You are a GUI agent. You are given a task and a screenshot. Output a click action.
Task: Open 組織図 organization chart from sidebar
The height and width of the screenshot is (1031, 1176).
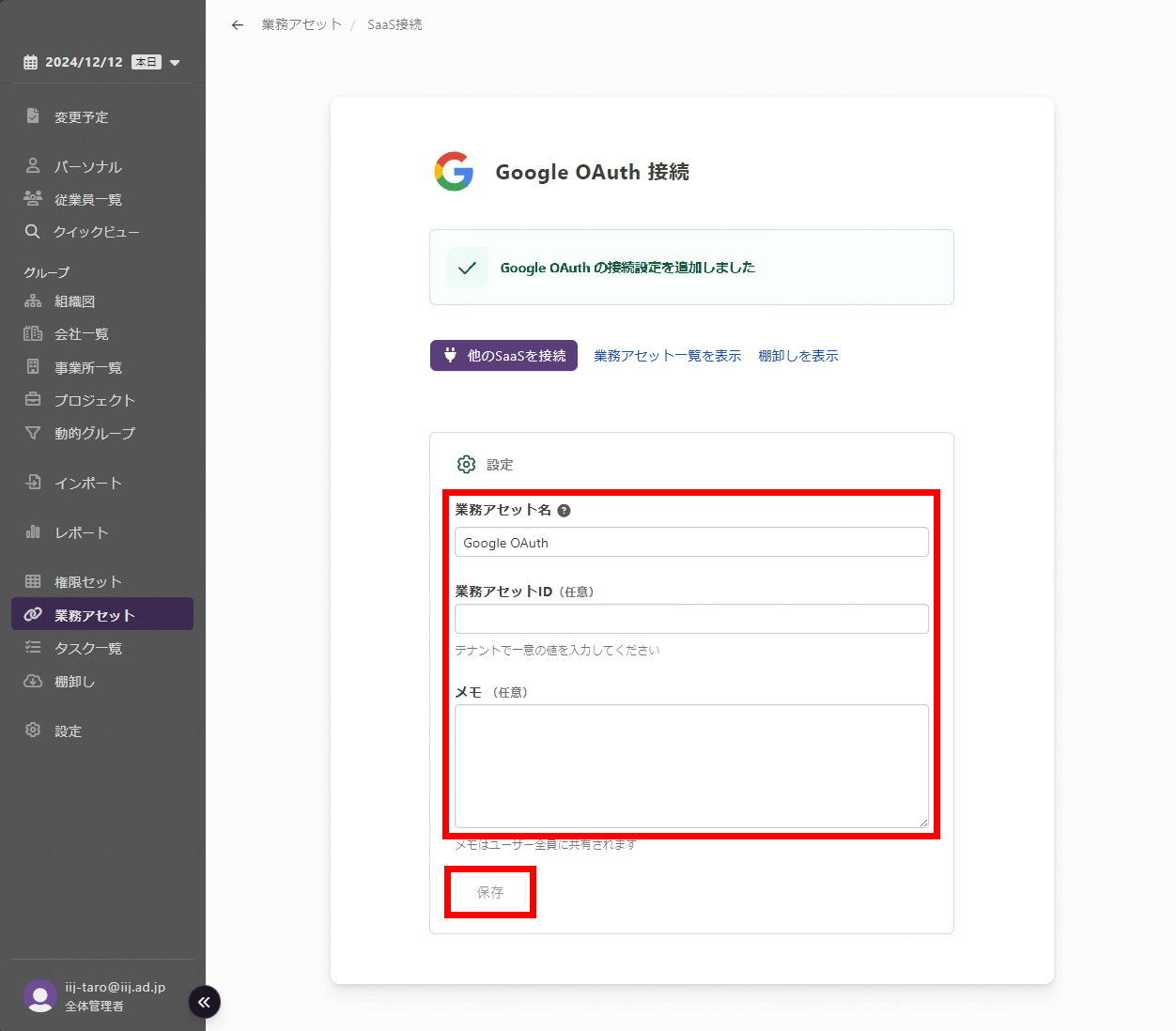click(x=74, y=301)
